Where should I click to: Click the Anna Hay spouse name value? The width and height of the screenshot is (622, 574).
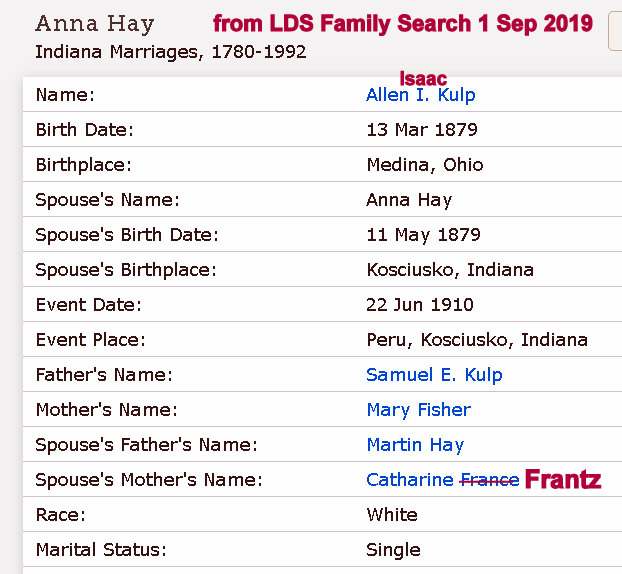[x=409, y=200]
